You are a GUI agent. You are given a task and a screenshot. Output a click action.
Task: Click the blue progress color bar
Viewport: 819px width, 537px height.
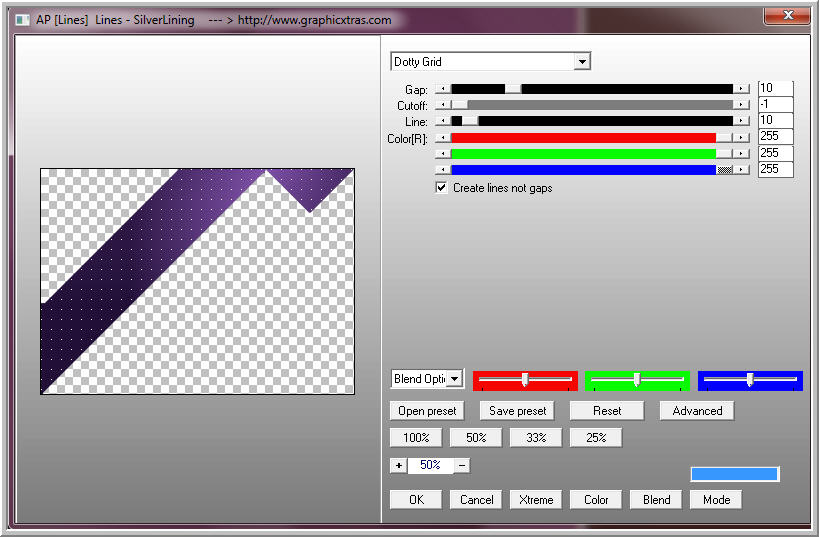click(x=735, y=474)
